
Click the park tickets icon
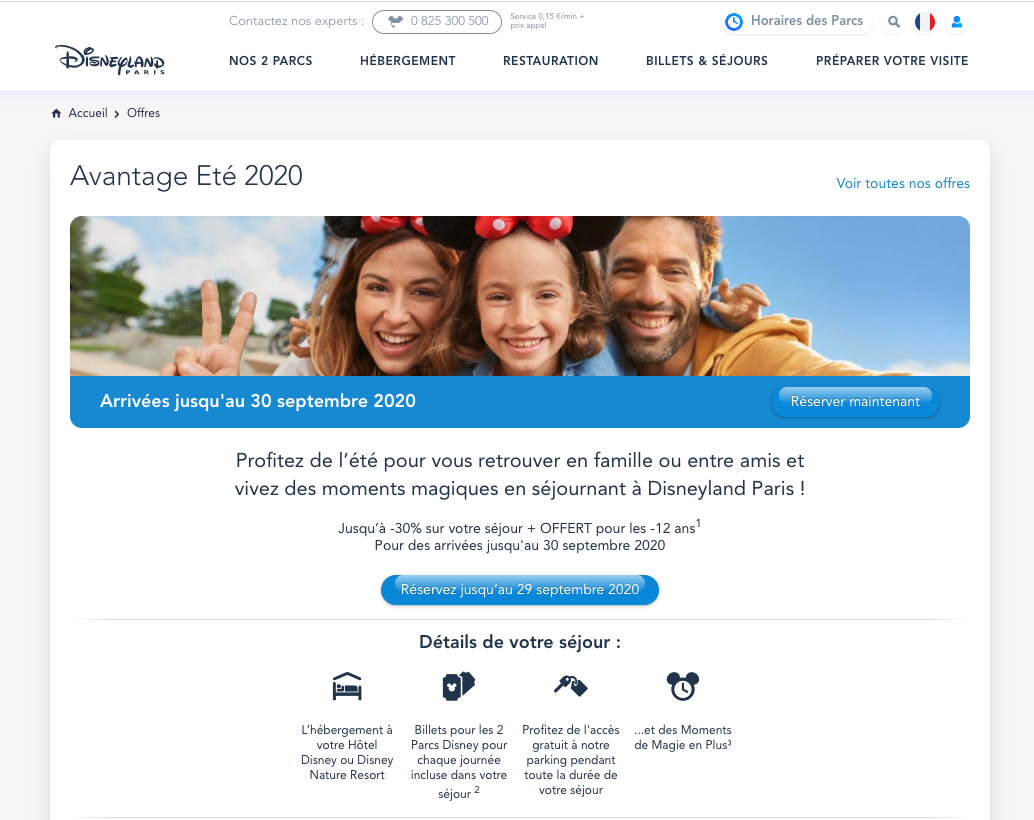(x=459, y=686)
